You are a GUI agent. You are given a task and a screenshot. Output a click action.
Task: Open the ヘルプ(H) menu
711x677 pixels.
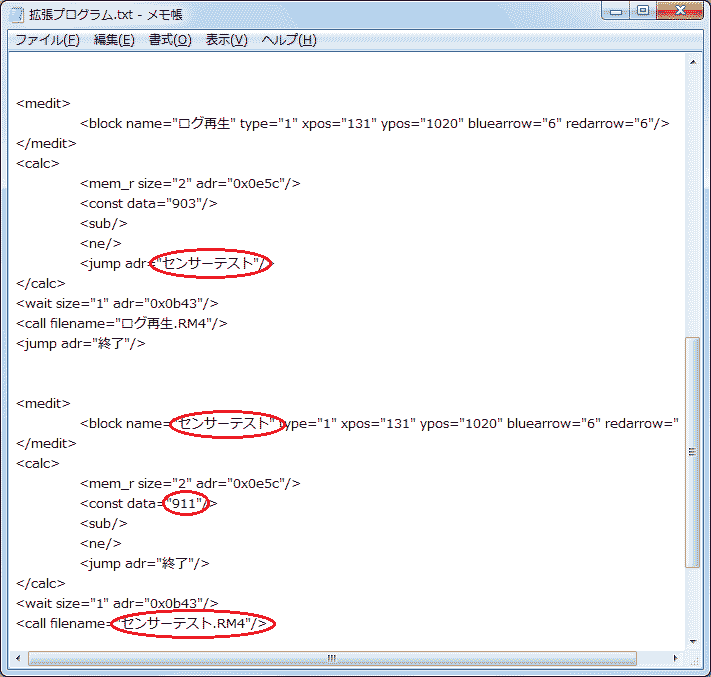pyautogui.click(x=289, y=40)
